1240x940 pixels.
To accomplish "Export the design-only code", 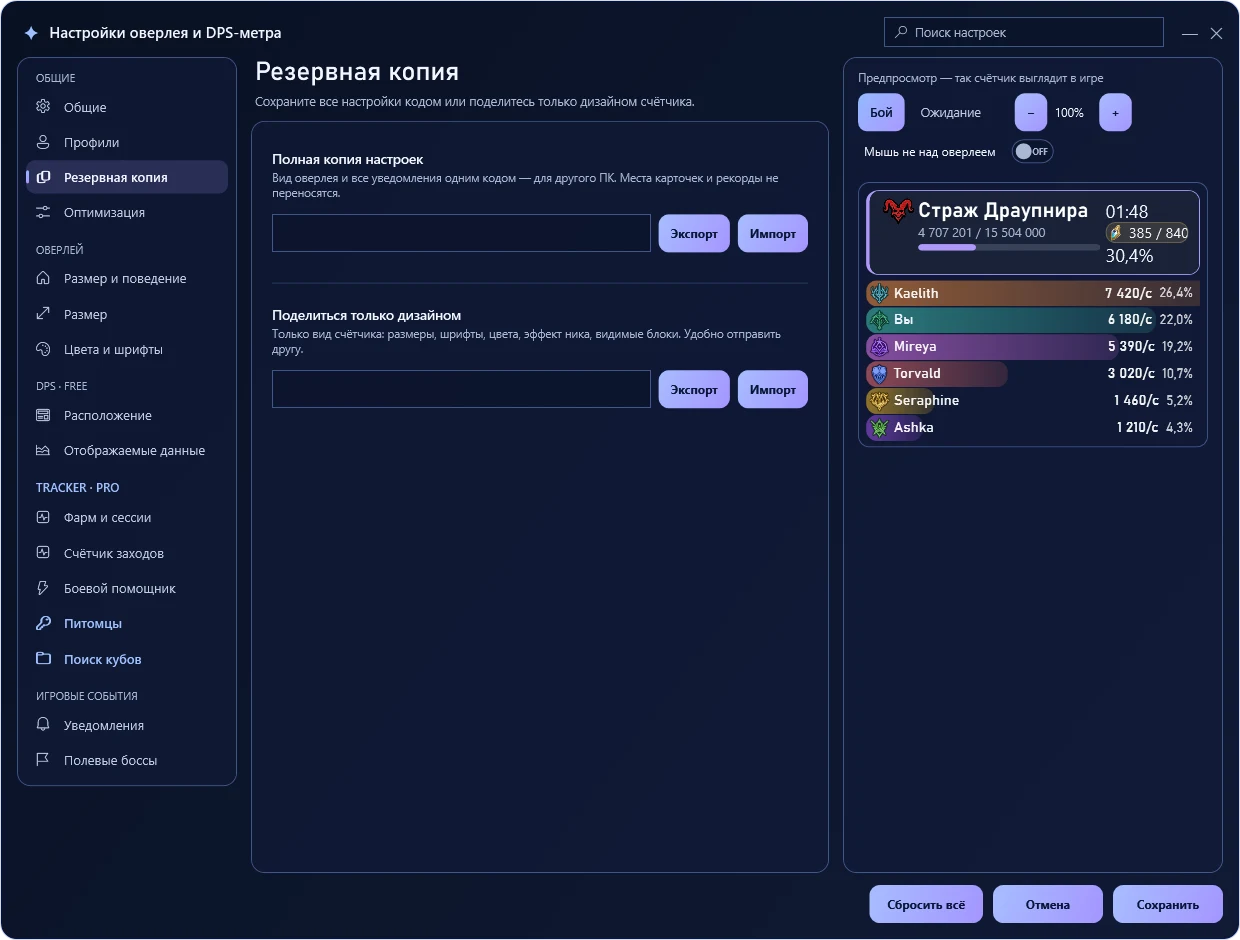I will (694, 389).
